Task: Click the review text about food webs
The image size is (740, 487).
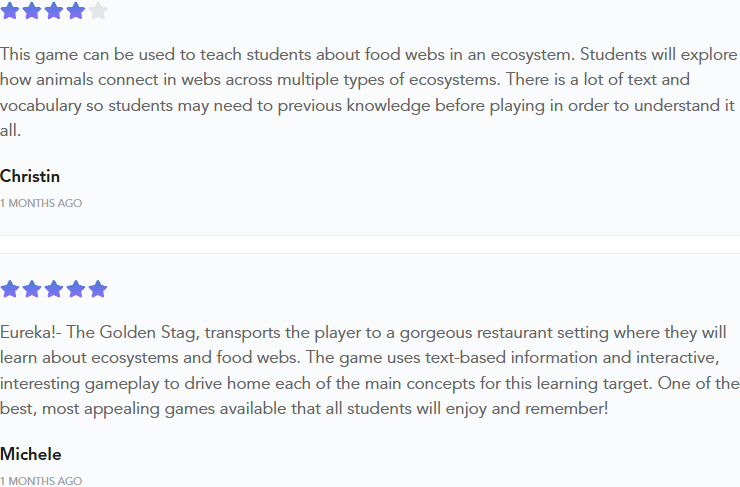Action: click(368, 92)
